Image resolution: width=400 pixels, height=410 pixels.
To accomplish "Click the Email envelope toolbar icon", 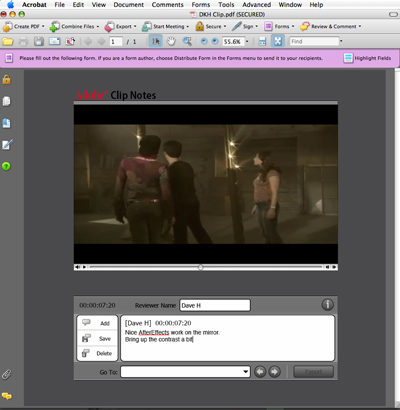I will coord(54,41).
